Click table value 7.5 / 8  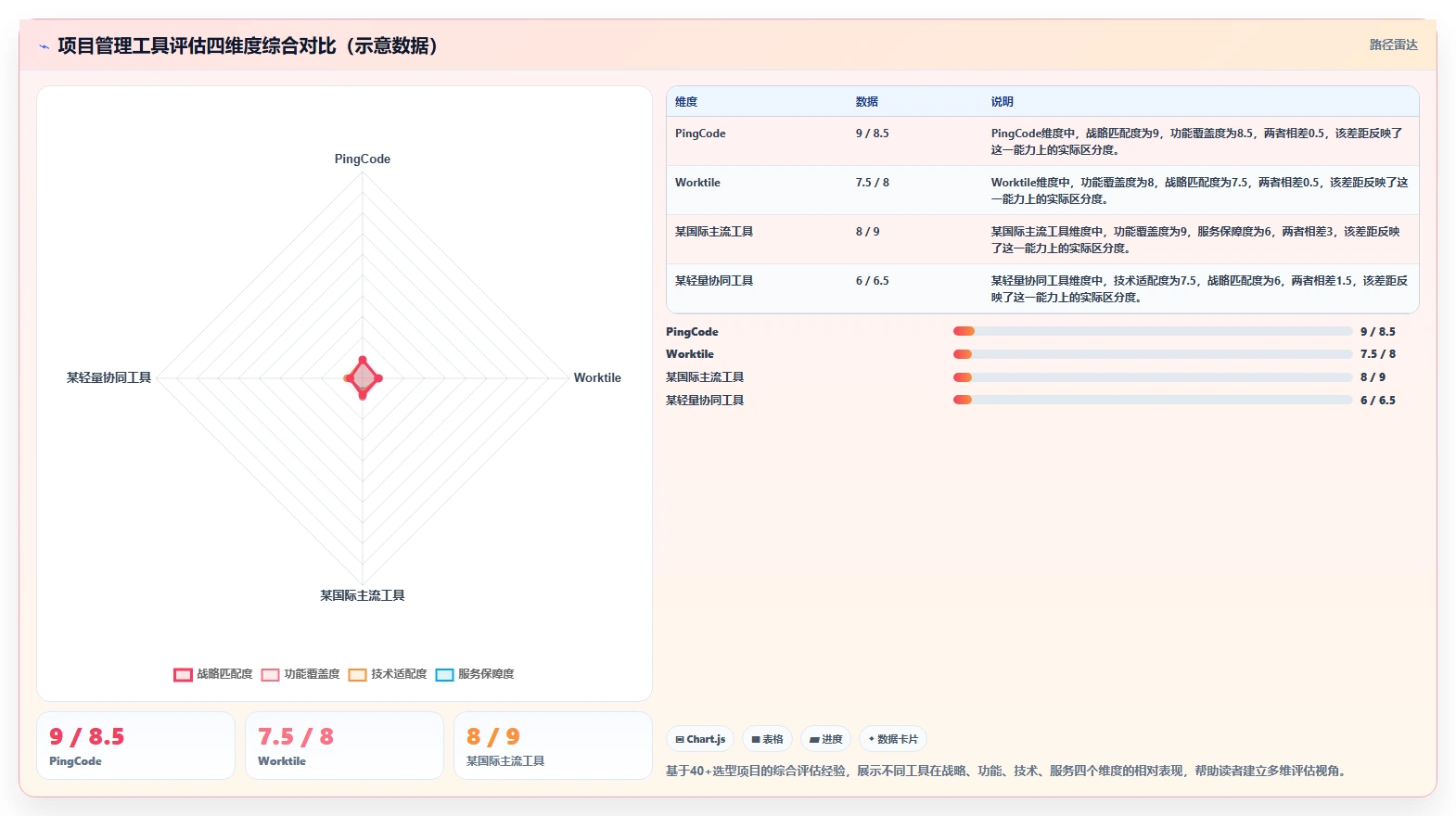872,183
